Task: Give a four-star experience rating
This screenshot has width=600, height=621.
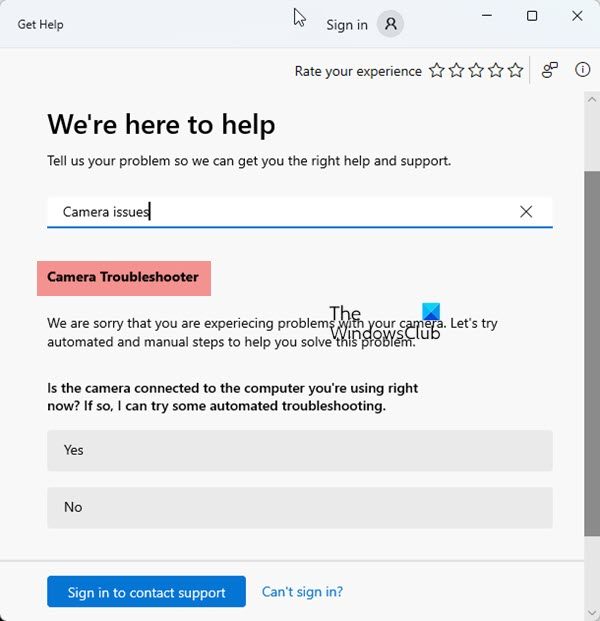Action: pyautogui.click(x=496, y=70)
